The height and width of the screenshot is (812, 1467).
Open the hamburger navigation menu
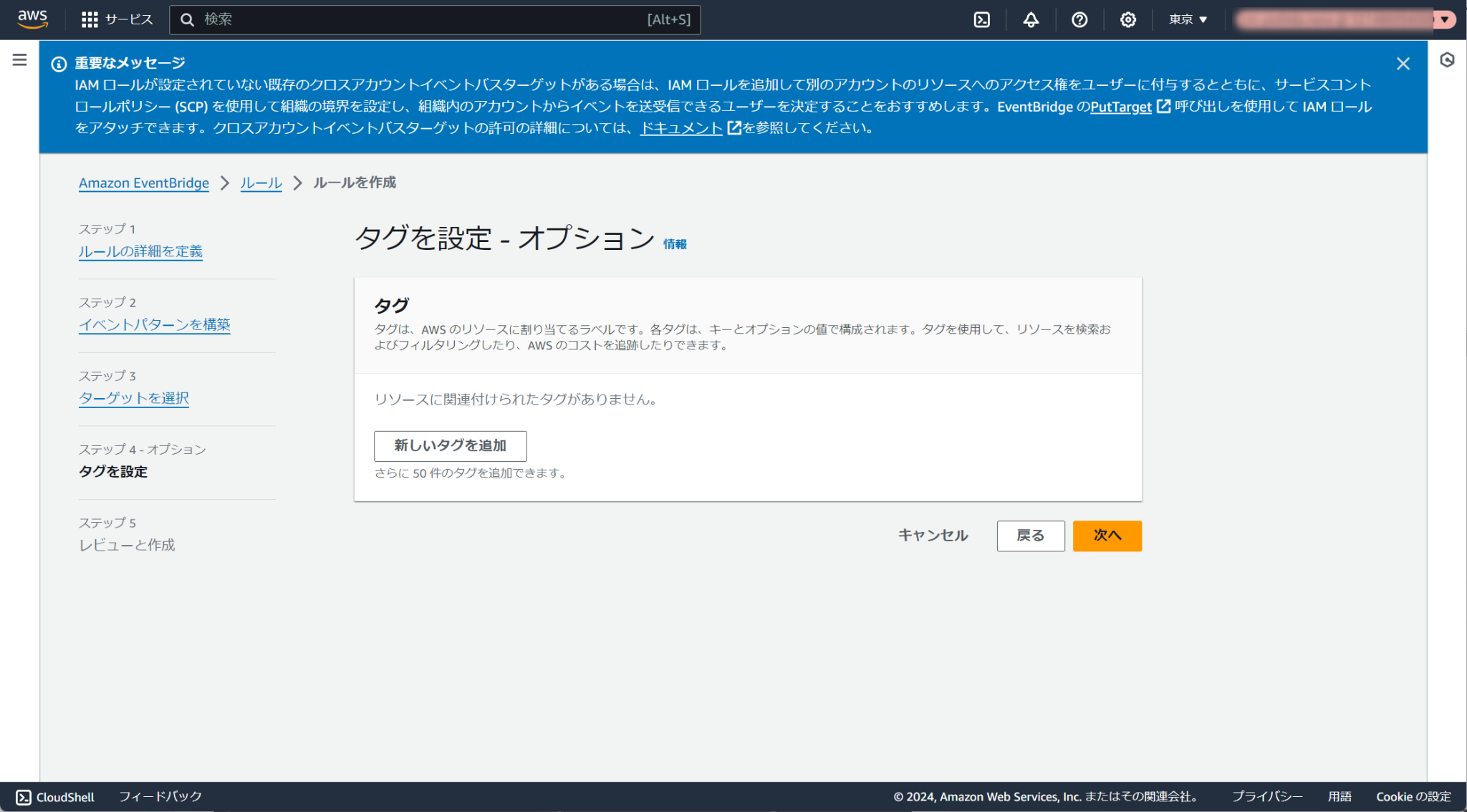pyautogui.click(x=18, y=61)
